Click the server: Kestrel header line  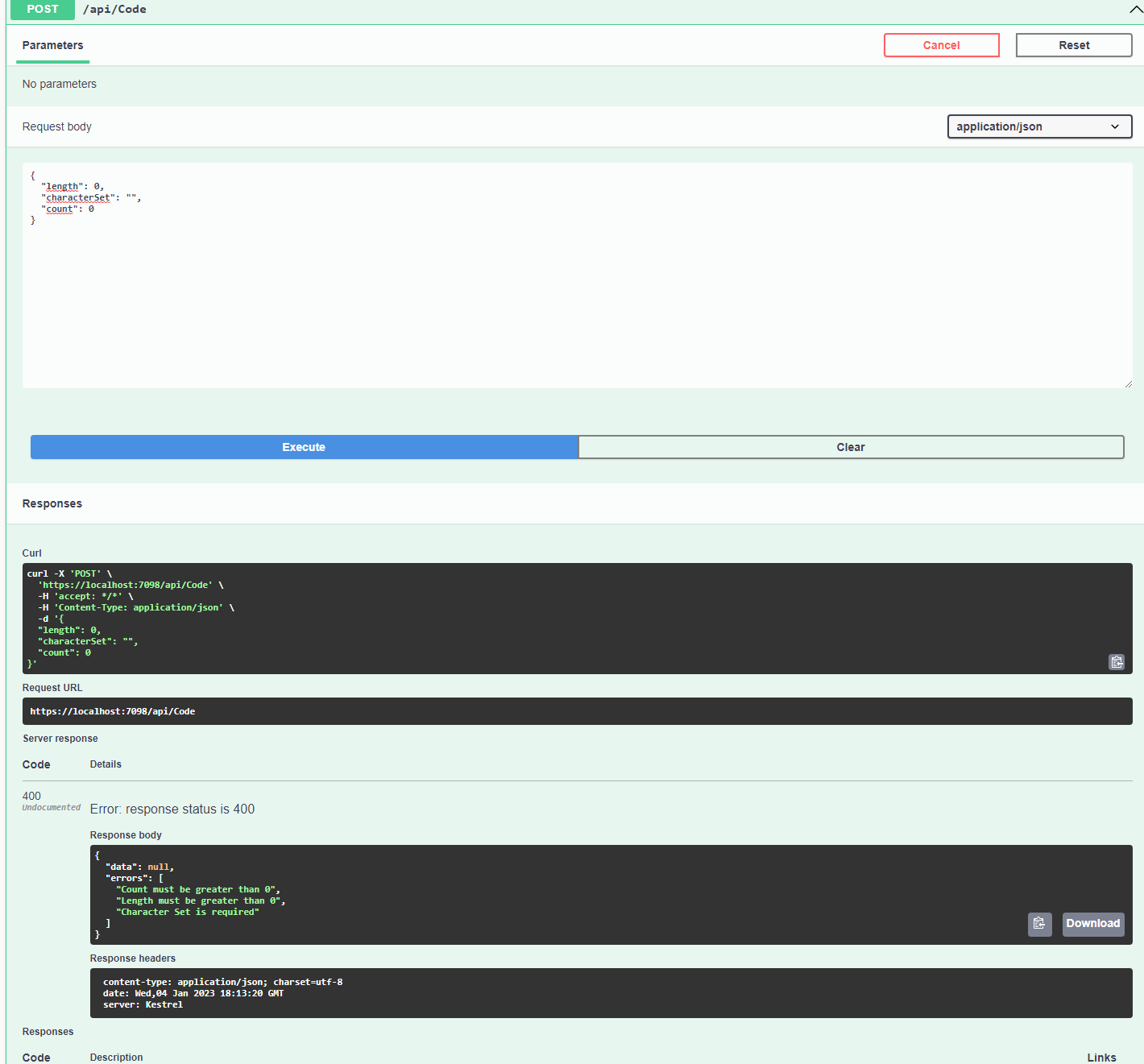click(x=143, y=1004)
